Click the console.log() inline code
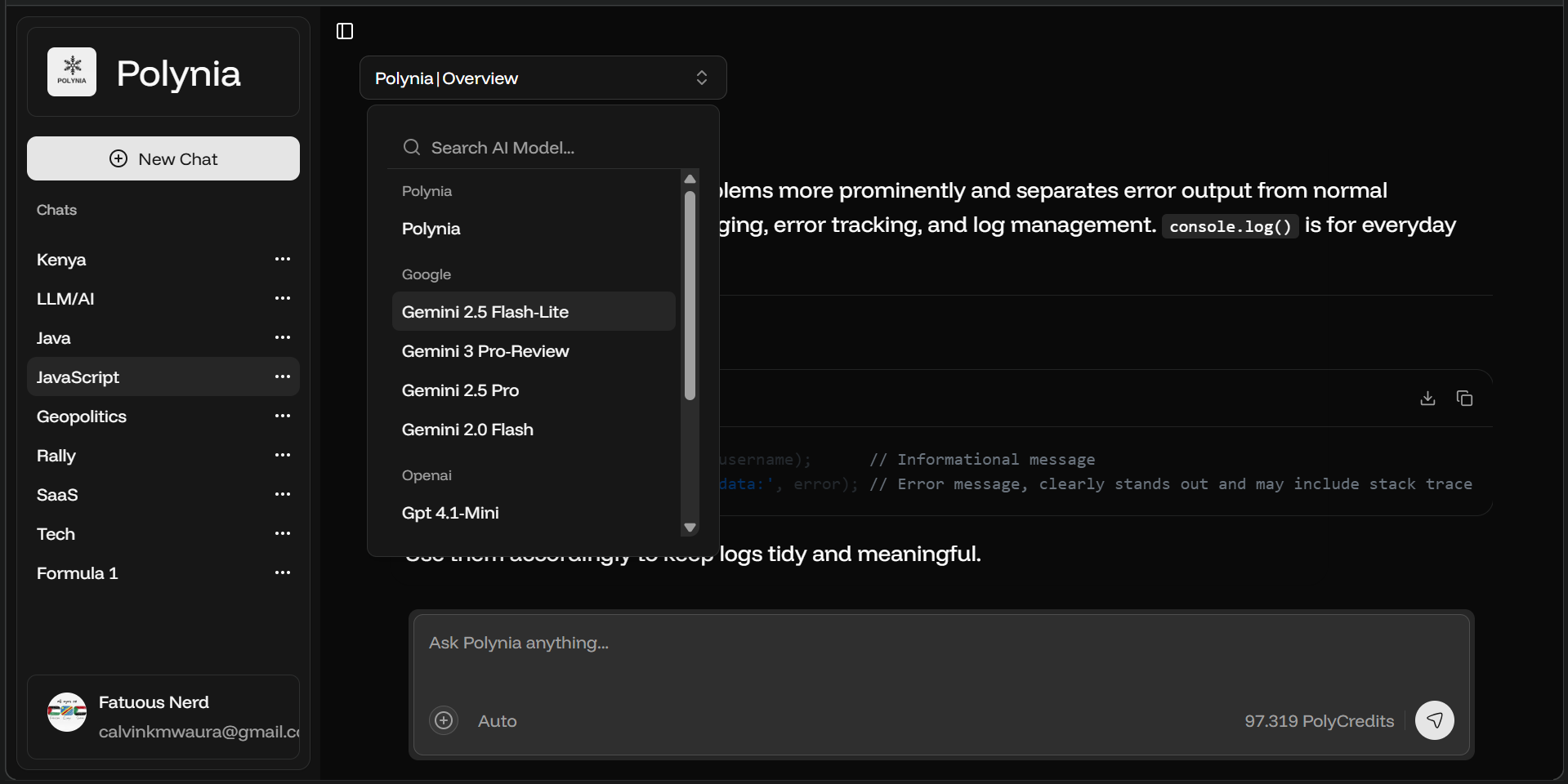The width and height of the screenshot is (1568, 784). click(1231, 226)
